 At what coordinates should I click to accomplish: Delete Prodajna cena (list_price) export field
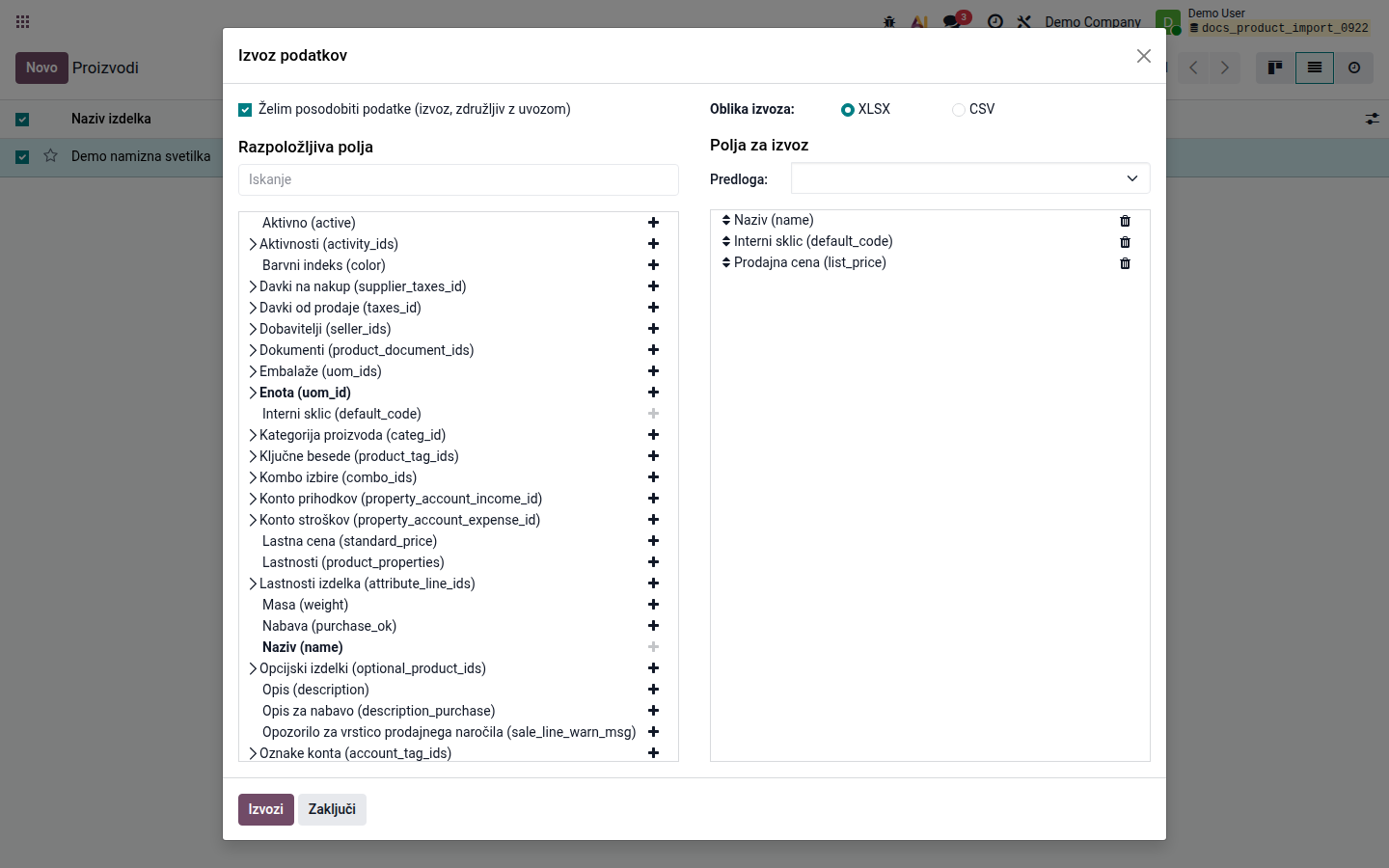[1125, 263]
